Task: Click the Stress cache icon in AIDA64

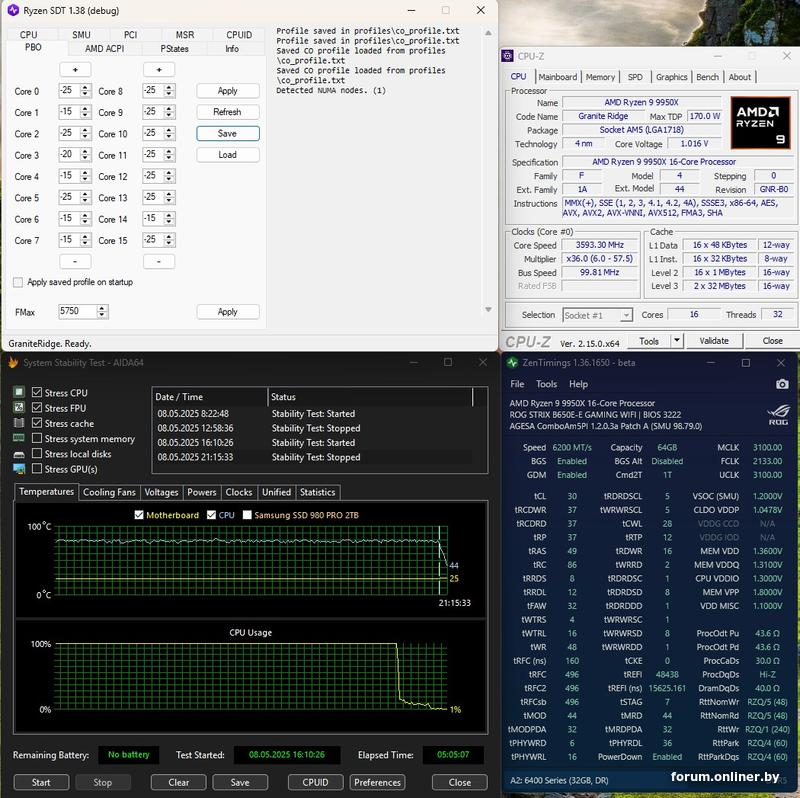Action: (19, 422)
